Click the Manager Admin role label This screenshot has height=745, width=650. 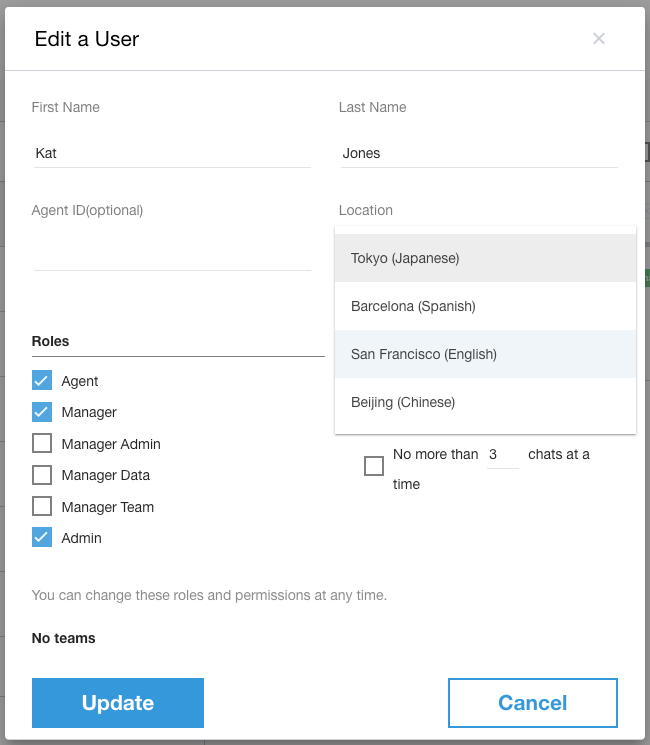point(111,444)
